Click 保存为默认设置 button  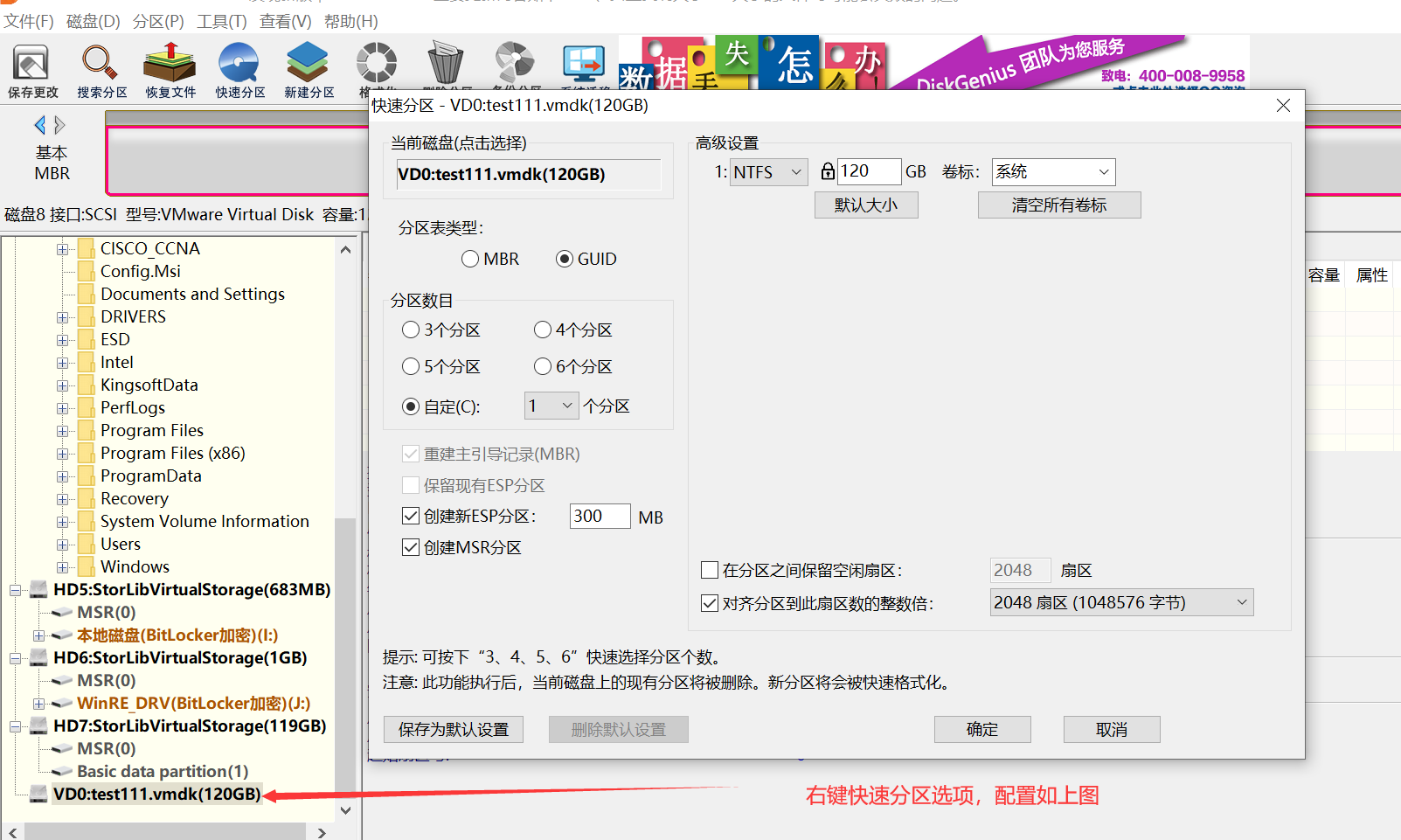453,729
